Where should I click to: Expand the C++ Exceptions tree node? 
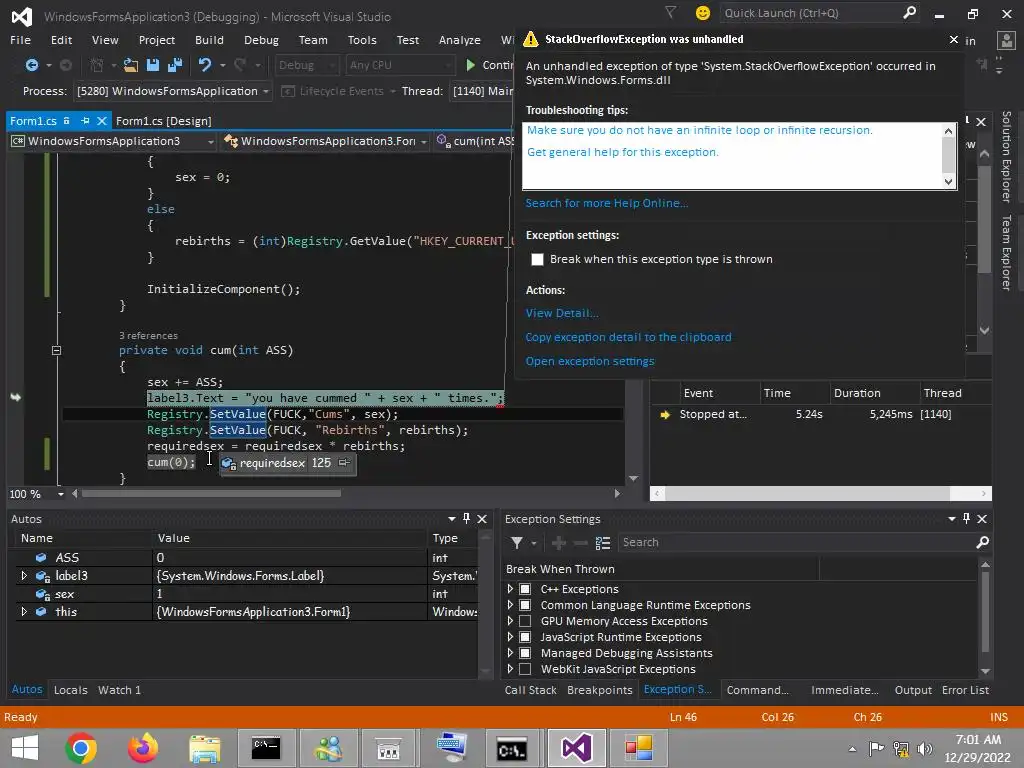(511, 589)
